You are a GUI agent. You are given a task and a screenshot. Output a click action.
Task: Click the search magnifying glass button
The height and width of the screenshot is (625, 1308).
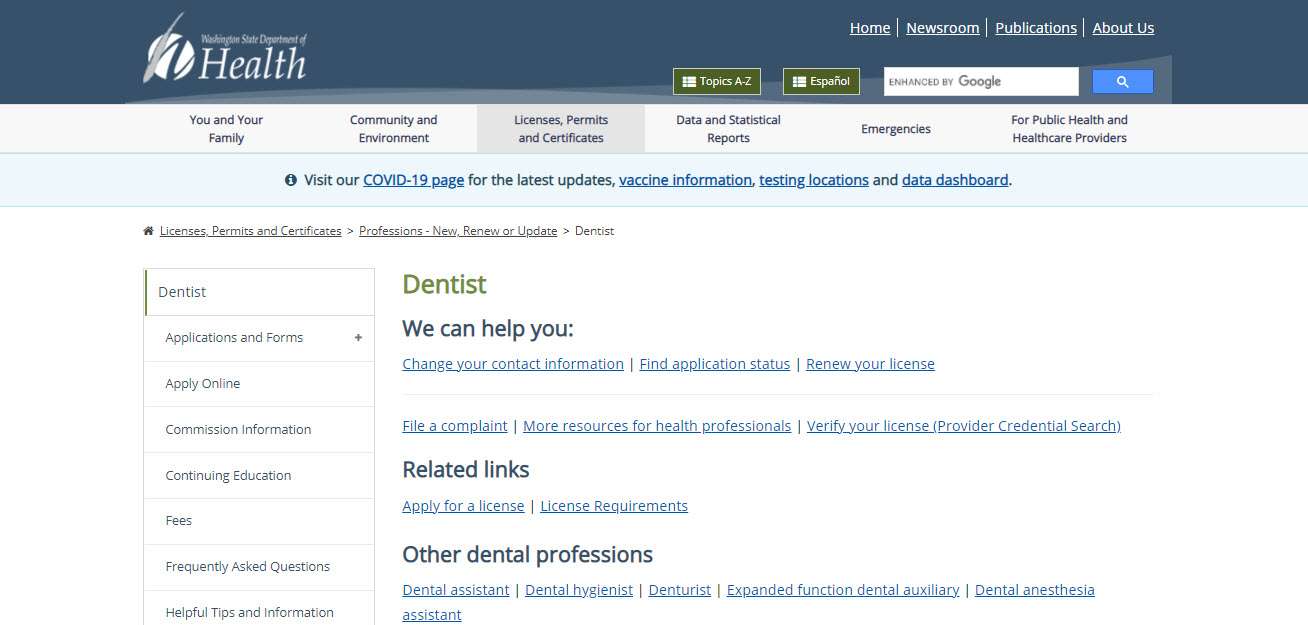pyautogui.click(x=1122, y=81)
